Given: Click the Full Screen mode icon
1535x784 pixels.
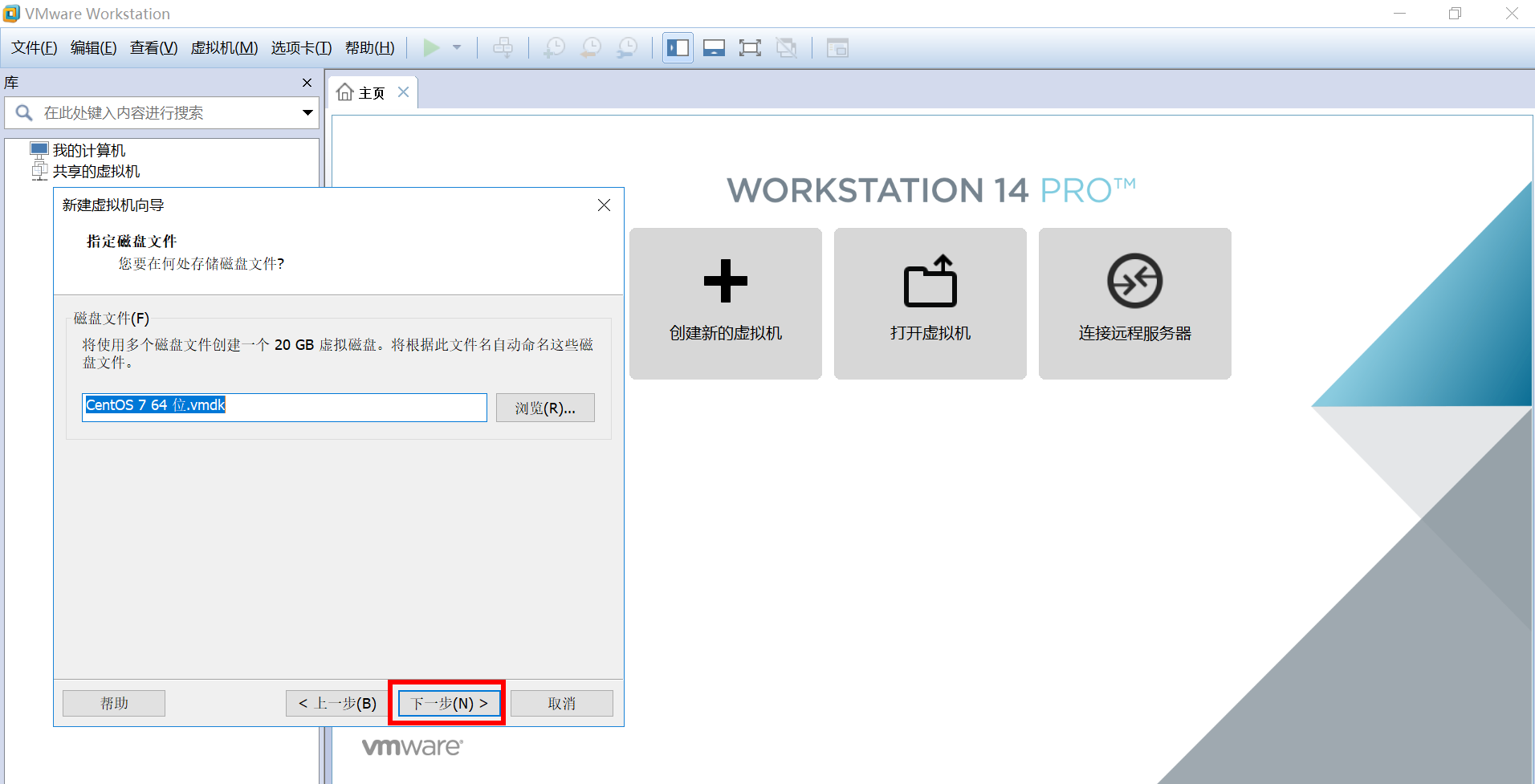Looking at the screenshot, I should (x=750, y=48).
